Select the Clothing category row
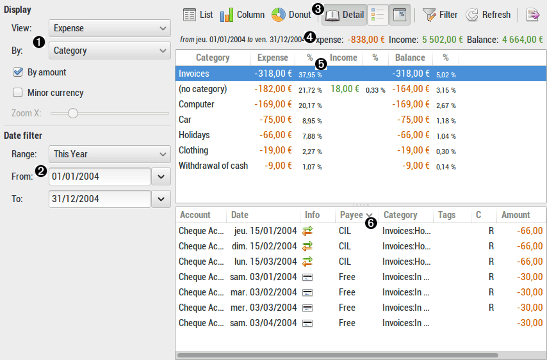This screenshot has height=360, width=547. pyautogui.click(x=361, y=150)
